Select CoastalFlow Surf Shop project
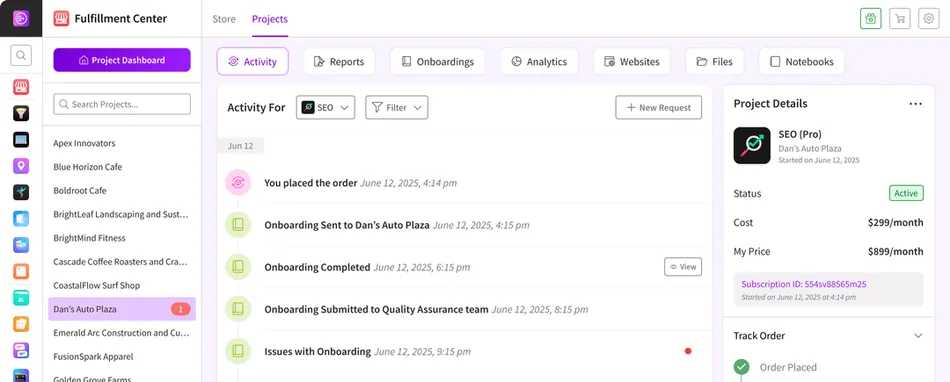Viewport: 950px width, 382px height. pyautogui.click(x=96, y=285)
